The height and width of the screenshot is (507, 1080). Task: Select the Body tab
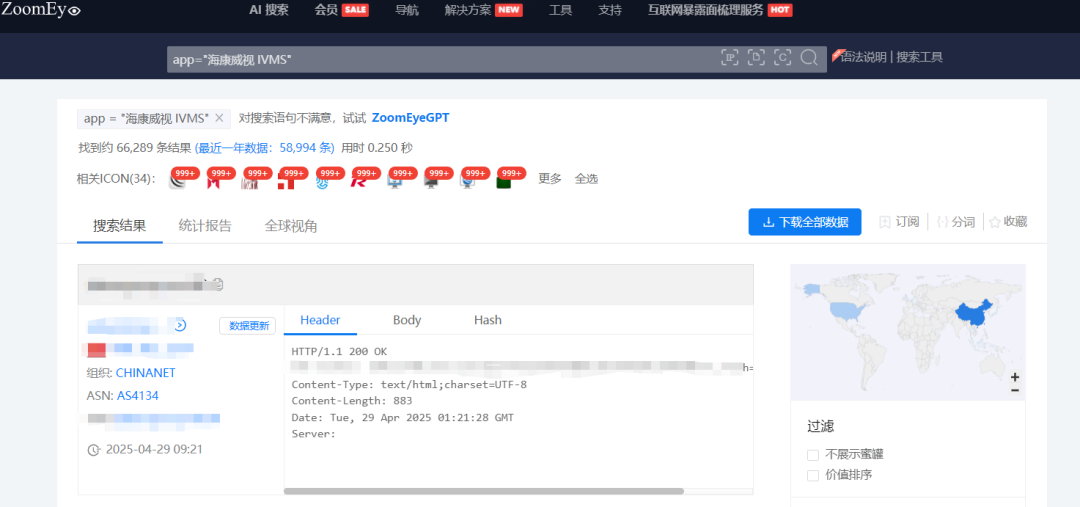407,320
